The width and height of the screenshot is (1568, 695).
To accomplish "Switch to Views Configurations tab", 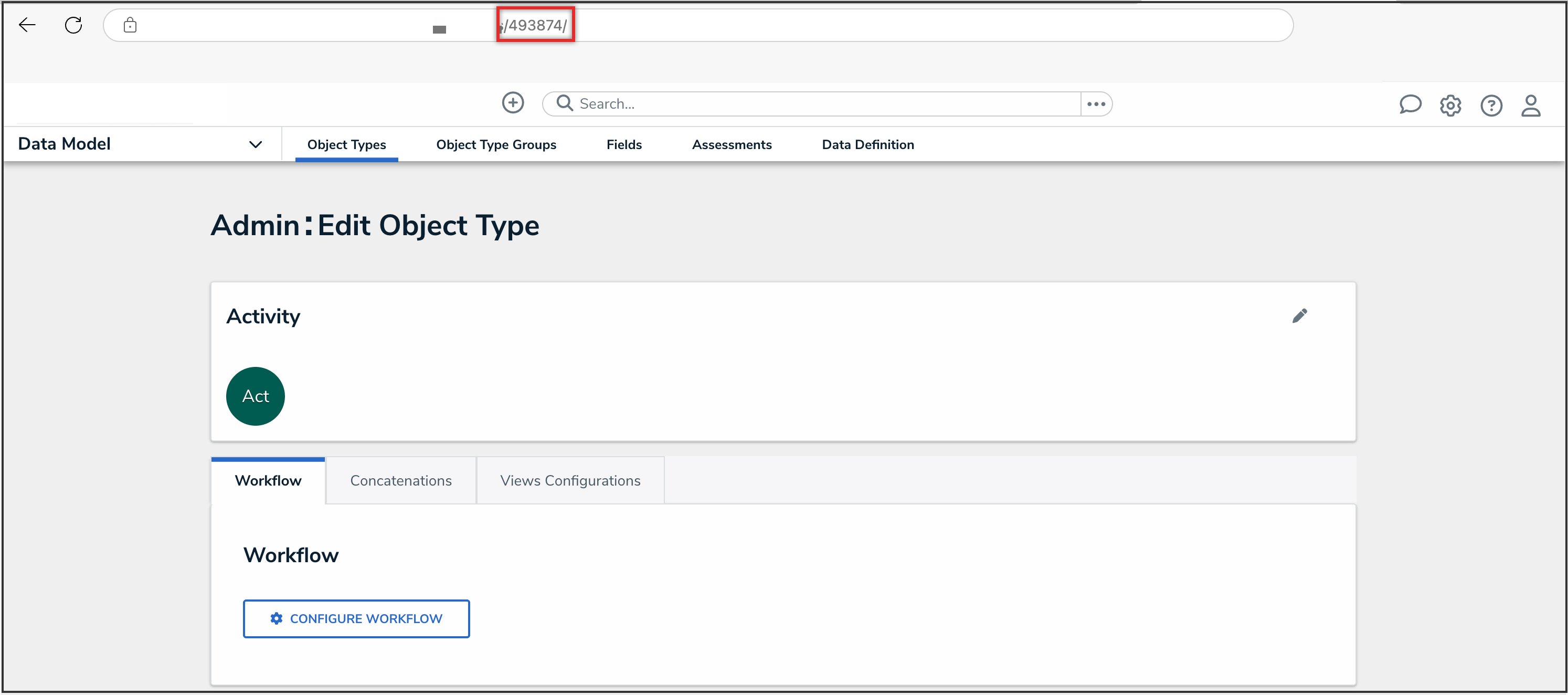I will pyautogui.click(x=570, y=481).
